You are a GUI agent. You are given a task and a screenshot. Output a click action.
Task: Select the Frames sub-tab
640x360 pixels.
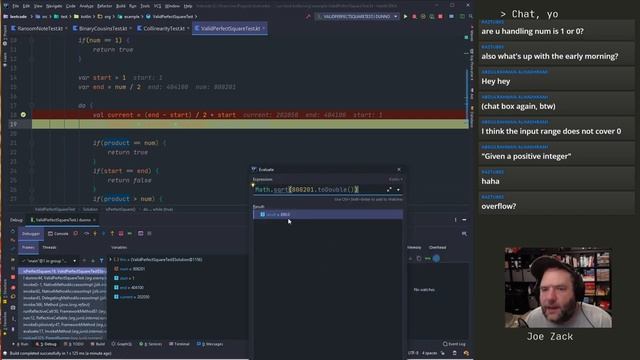tap(28, 247)
